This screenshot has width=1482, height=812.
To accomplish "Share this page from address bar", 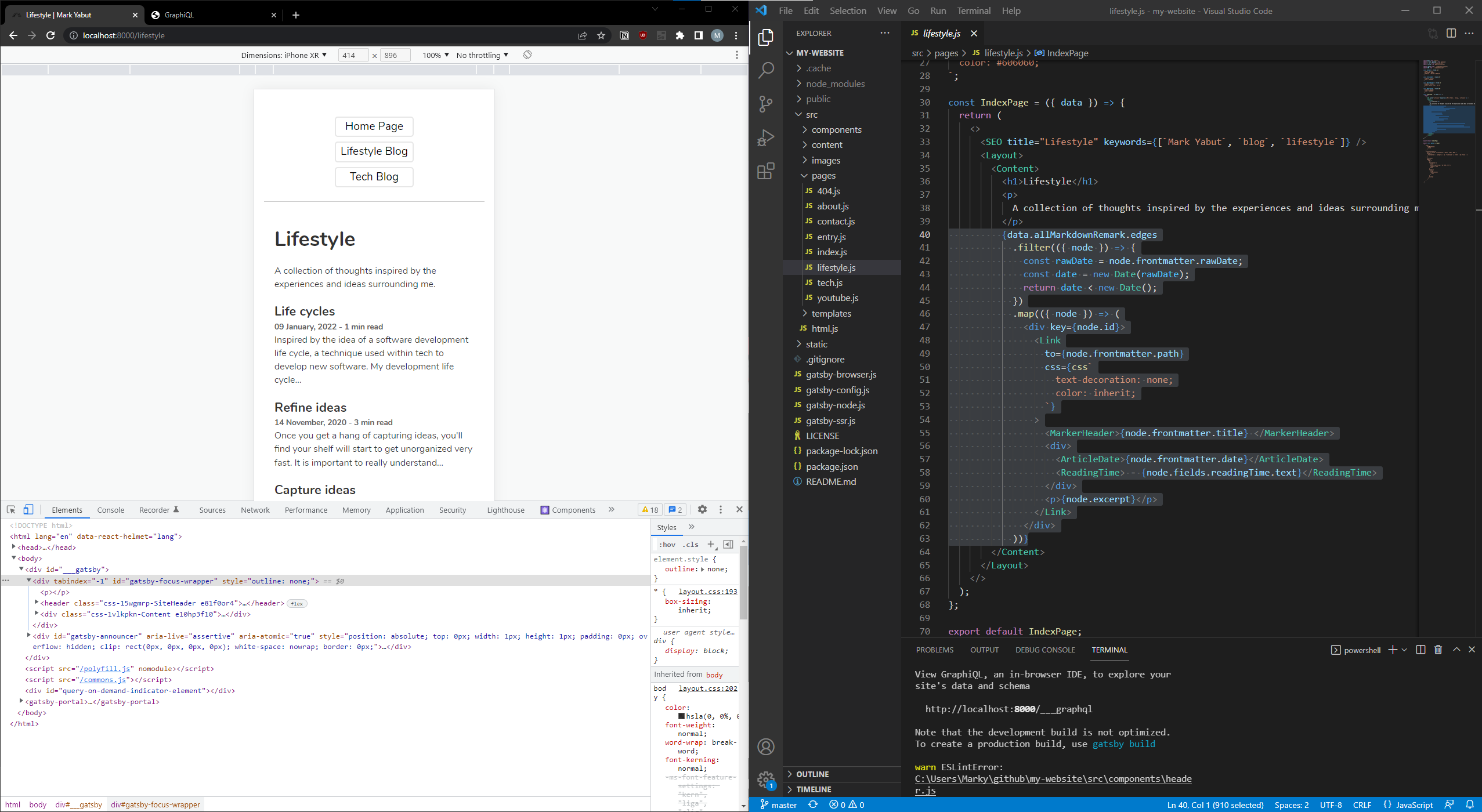I will pos(582,35).
